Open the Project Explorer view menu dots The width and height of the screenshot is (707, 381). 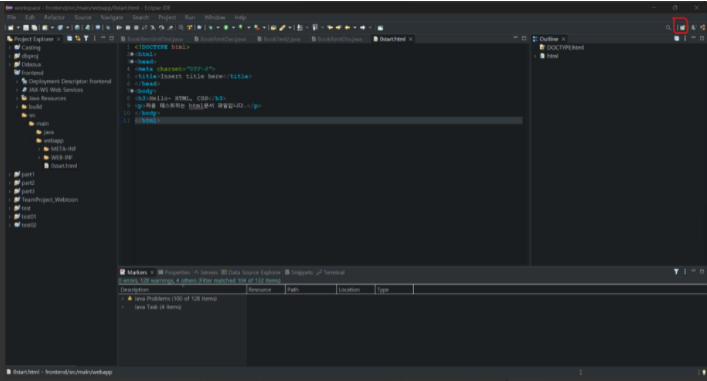tap(95, 39)
